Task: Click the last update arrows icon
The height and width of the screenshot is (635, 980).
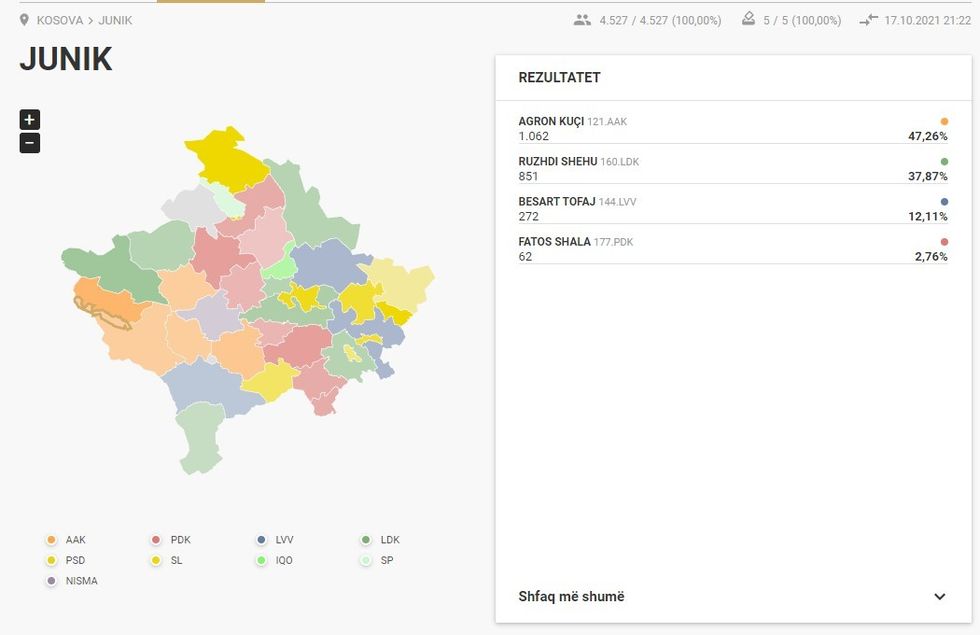Action: pos(868,20)
